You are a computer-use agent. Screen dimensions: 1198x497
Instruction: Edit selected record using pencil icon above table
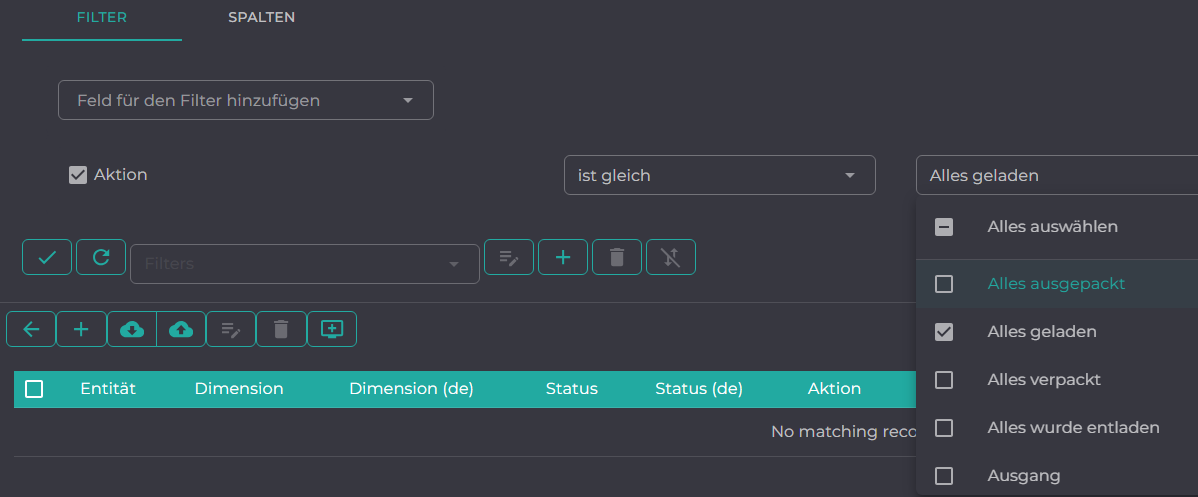tap(231, 330)
